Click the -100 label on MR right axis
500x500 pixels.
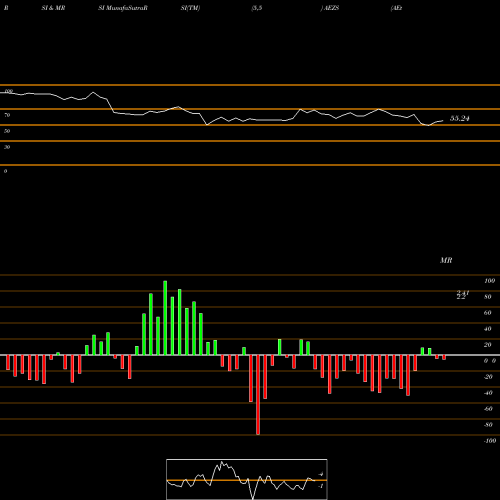pyautogui.click(x=490, y=441)
